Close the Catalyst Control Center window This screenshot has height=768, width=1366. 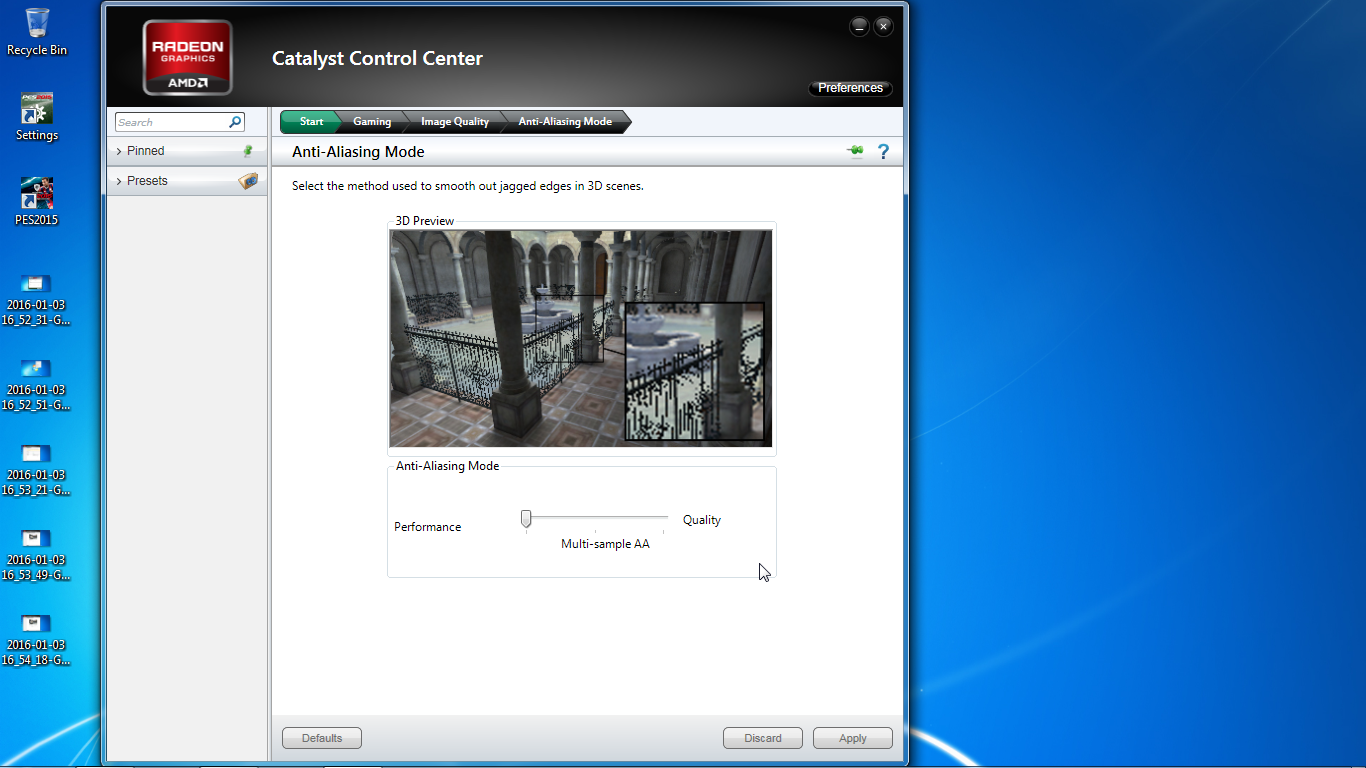[x=883, y=27]
